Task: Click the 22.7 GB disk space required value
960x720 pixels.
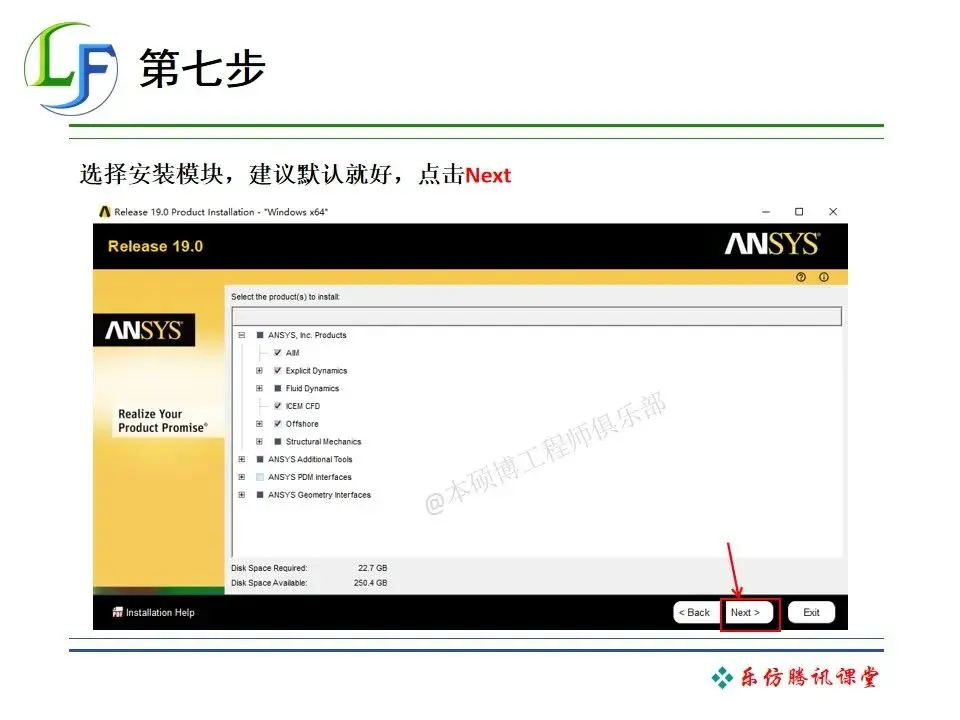Action: [x=372, y=568]
